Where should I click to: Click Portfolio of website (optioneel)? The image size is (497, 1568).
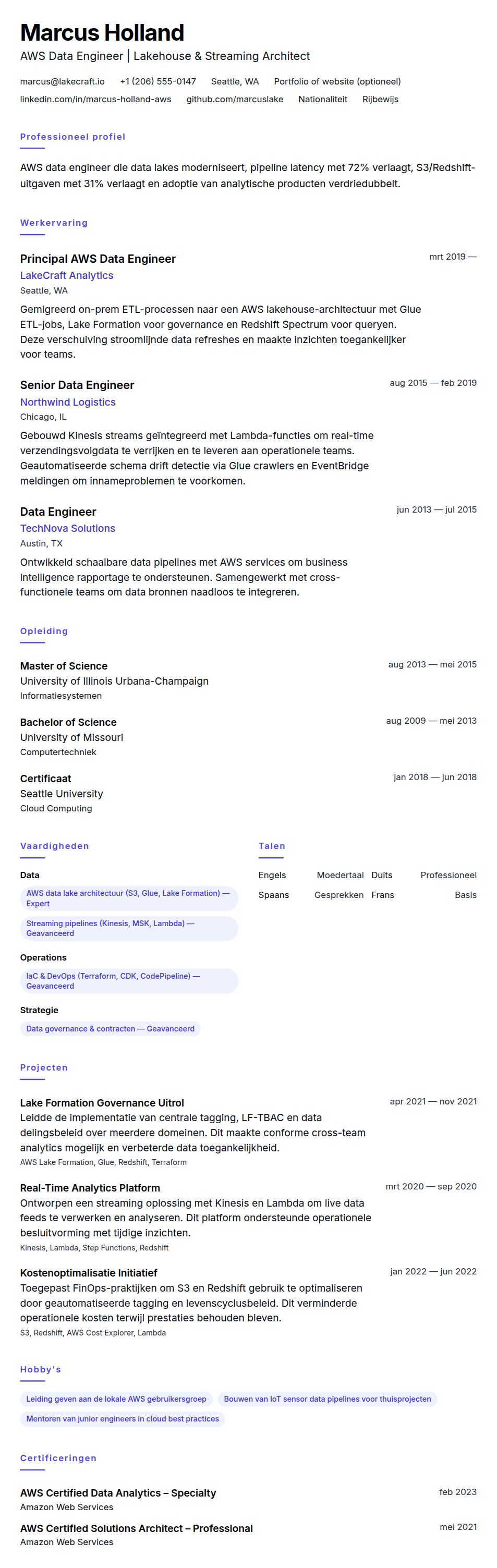pyautogui.click(x=337, y=81)
